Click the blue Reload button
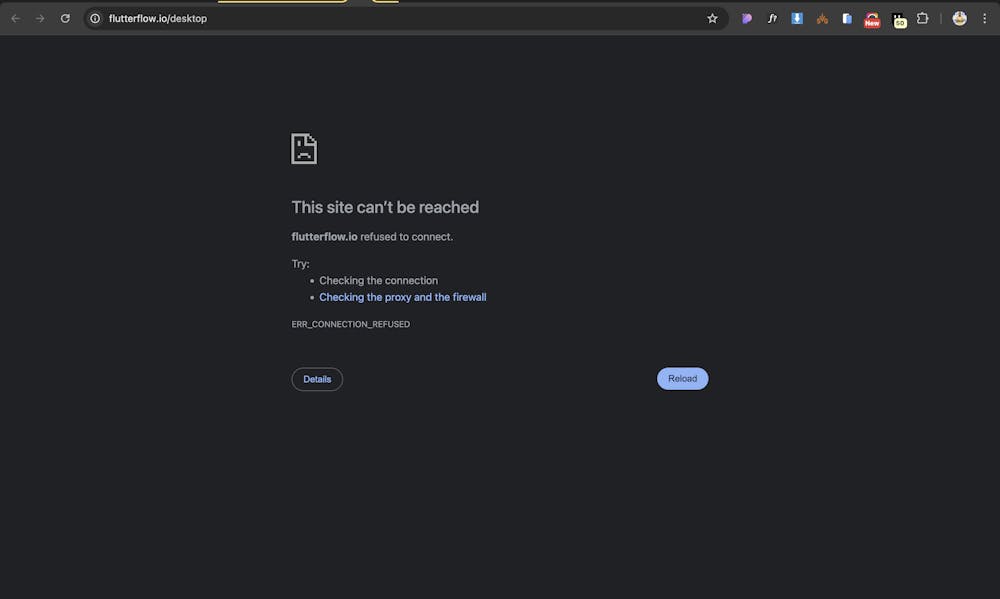1000x599 pixels. pyautogui.click(x=682, y=378)
